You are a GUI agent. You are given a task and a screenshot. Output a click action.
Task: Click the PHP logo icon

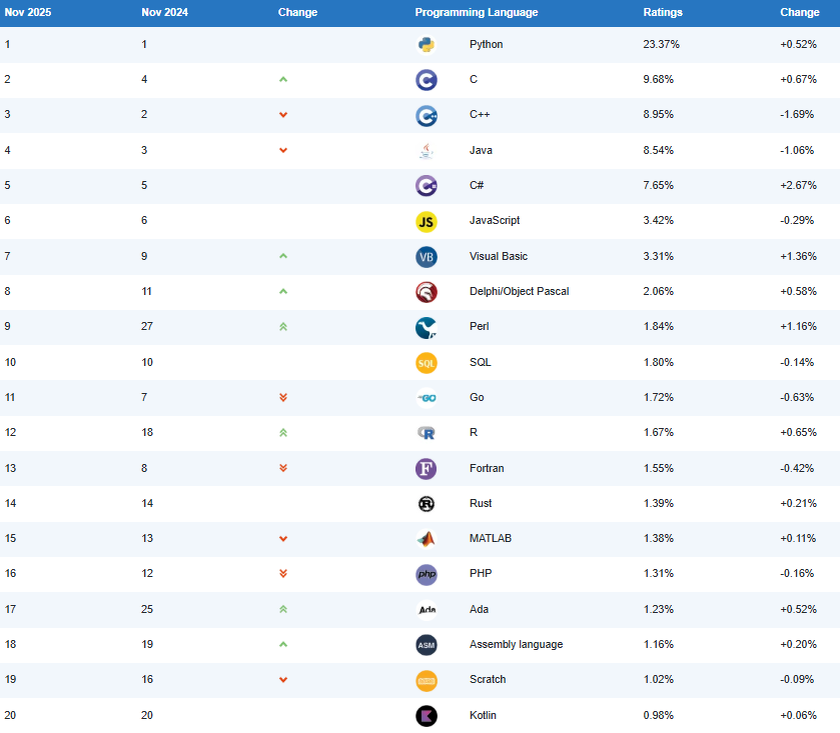pos(426,574)
